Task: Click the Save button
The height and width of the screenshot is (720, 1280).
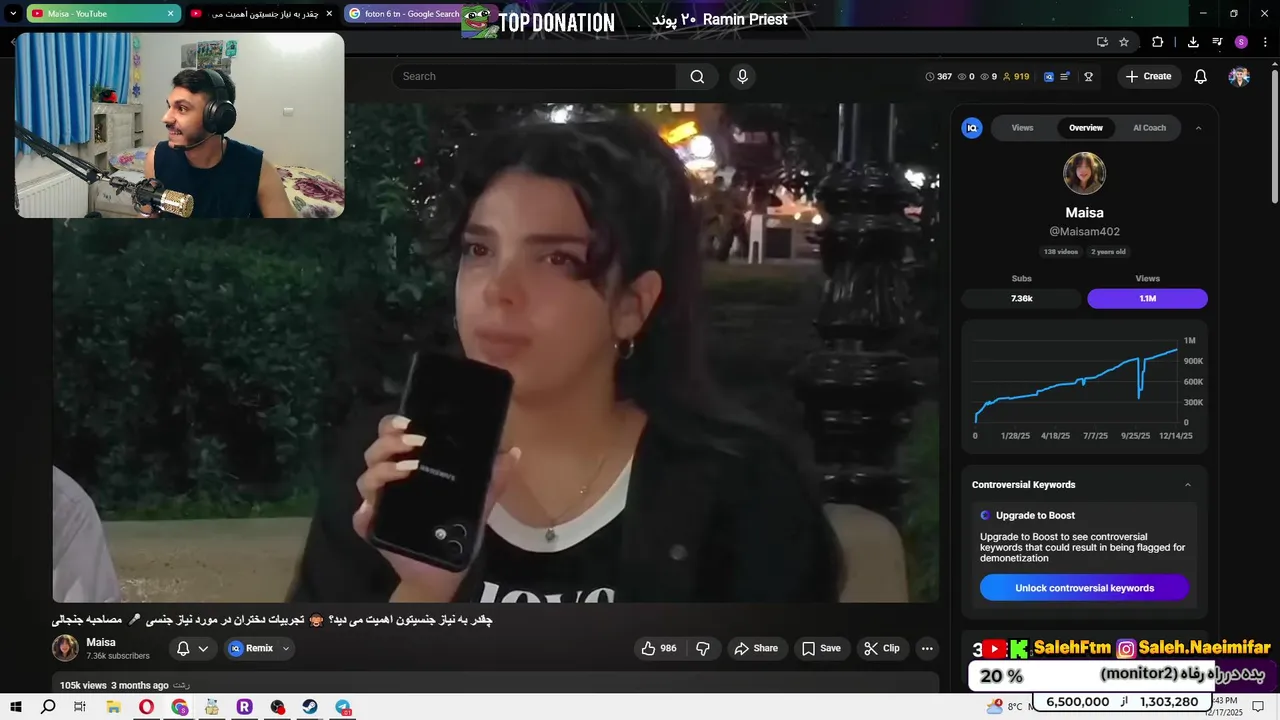Action: click(821, 648)
